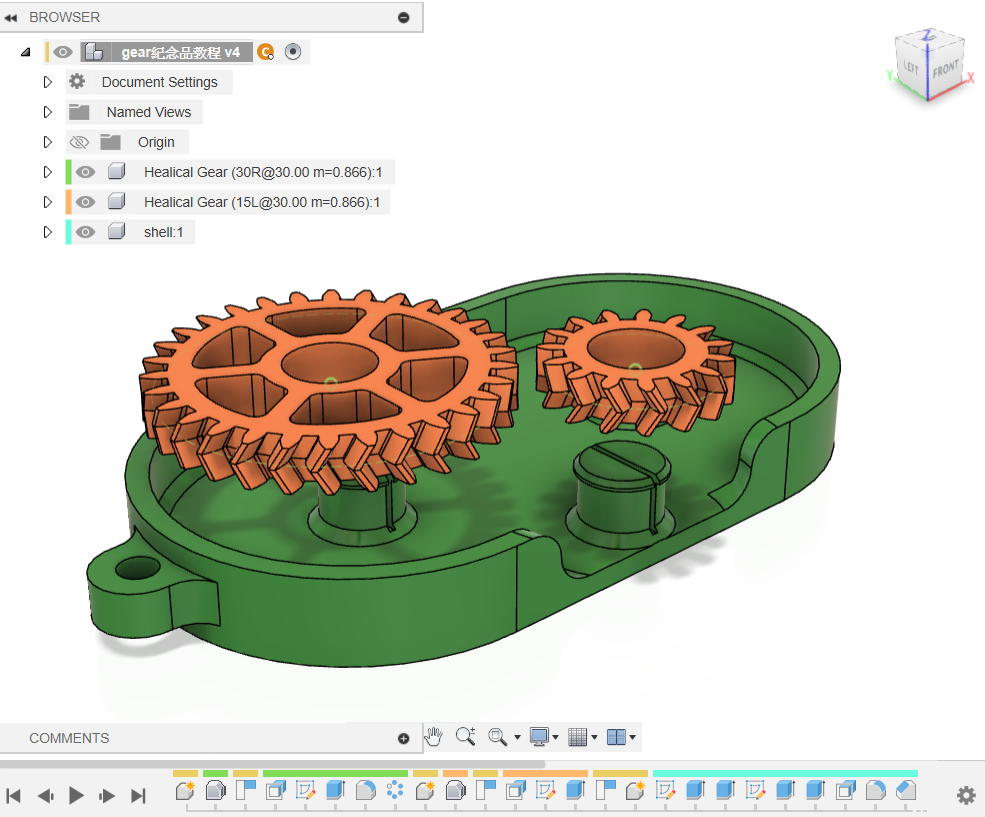Viewport: 985px width, 817px height.
Task: Open the Grid and Snaps settings icon
Action: (x=576, y=737)
